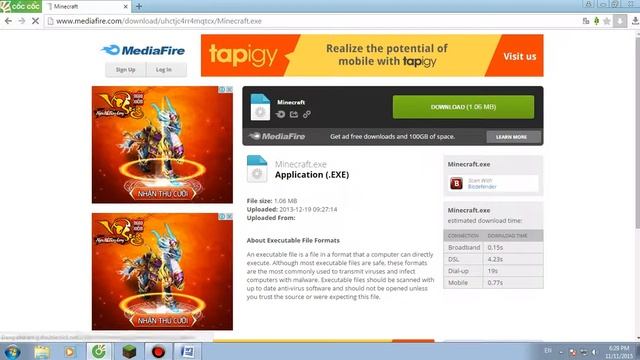Click the DSL 4.23s row
640x360 pixels.
coord(493,259)
